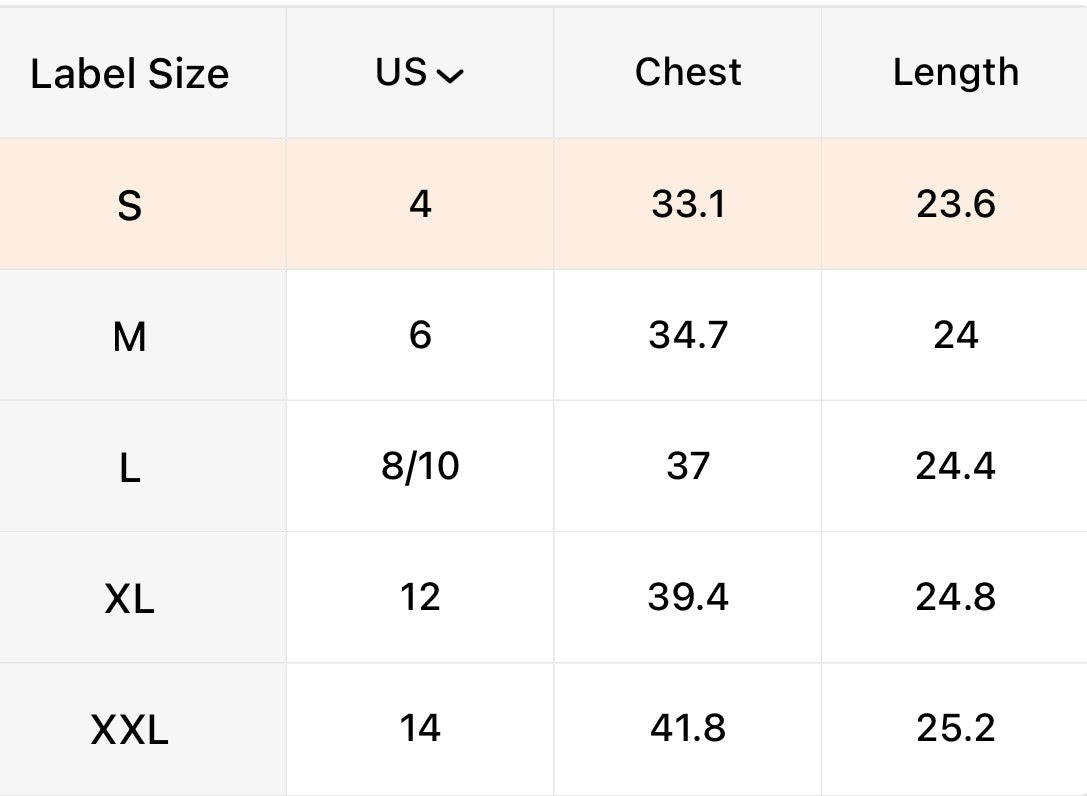Click the 24.4 length value
Viewport: 1087px width, 796px height.
(955, 466)
